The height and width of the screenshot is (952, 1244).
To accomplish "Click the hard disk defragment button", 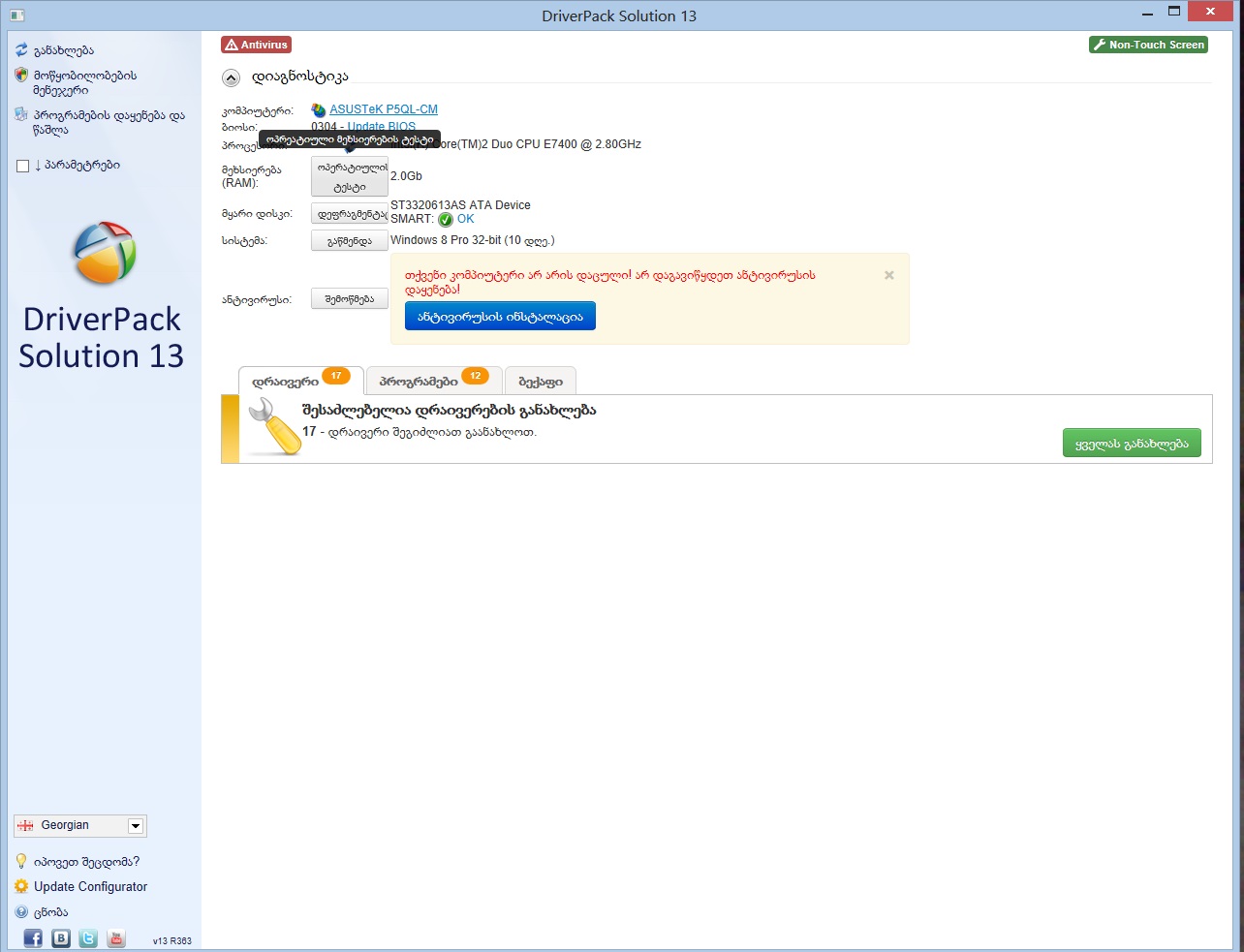I will pyautogui.click(x=349, y=214).
